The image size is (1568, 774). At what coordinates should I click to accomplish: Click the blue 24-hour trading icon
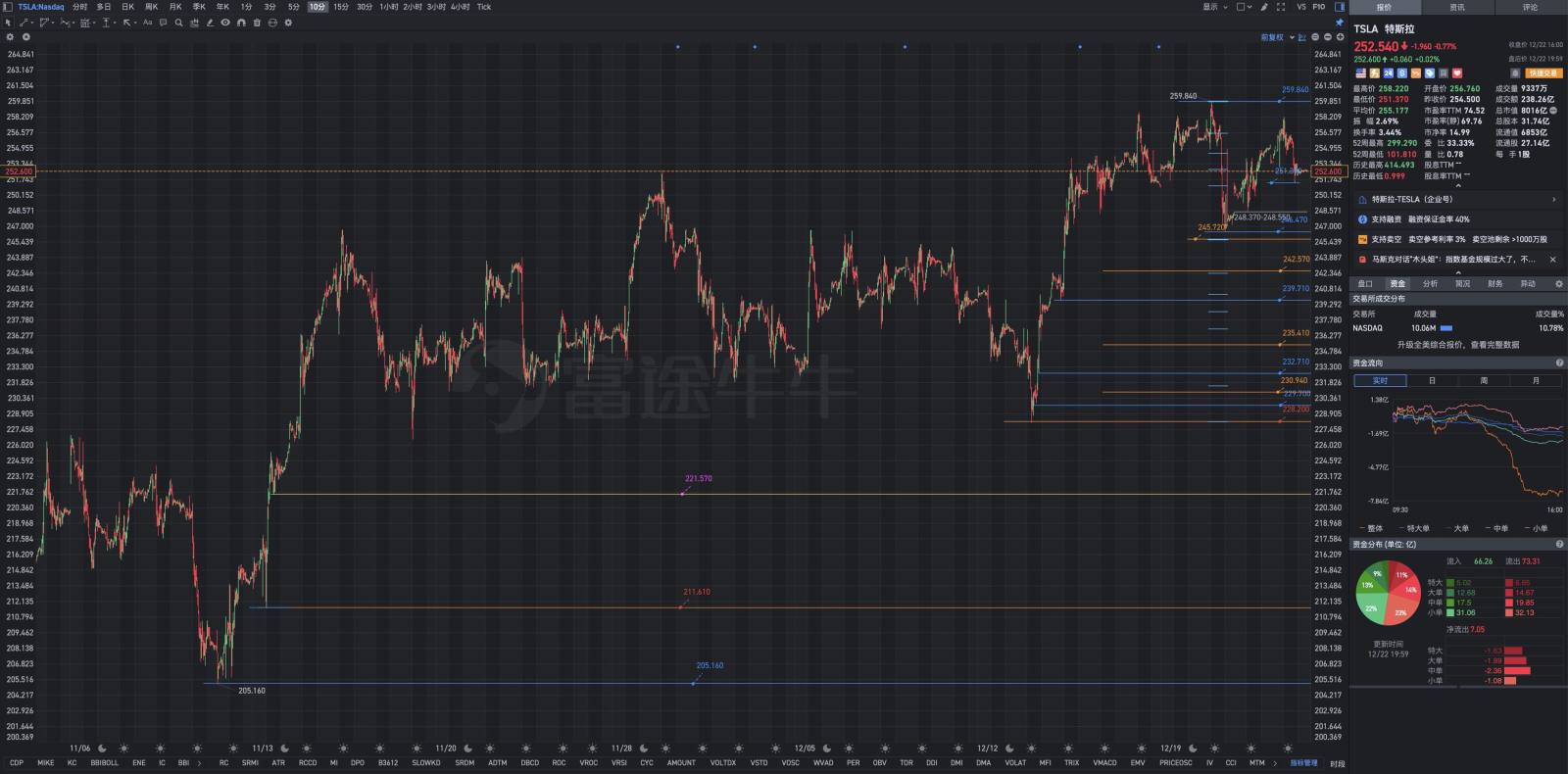[x=1389, y=73]
